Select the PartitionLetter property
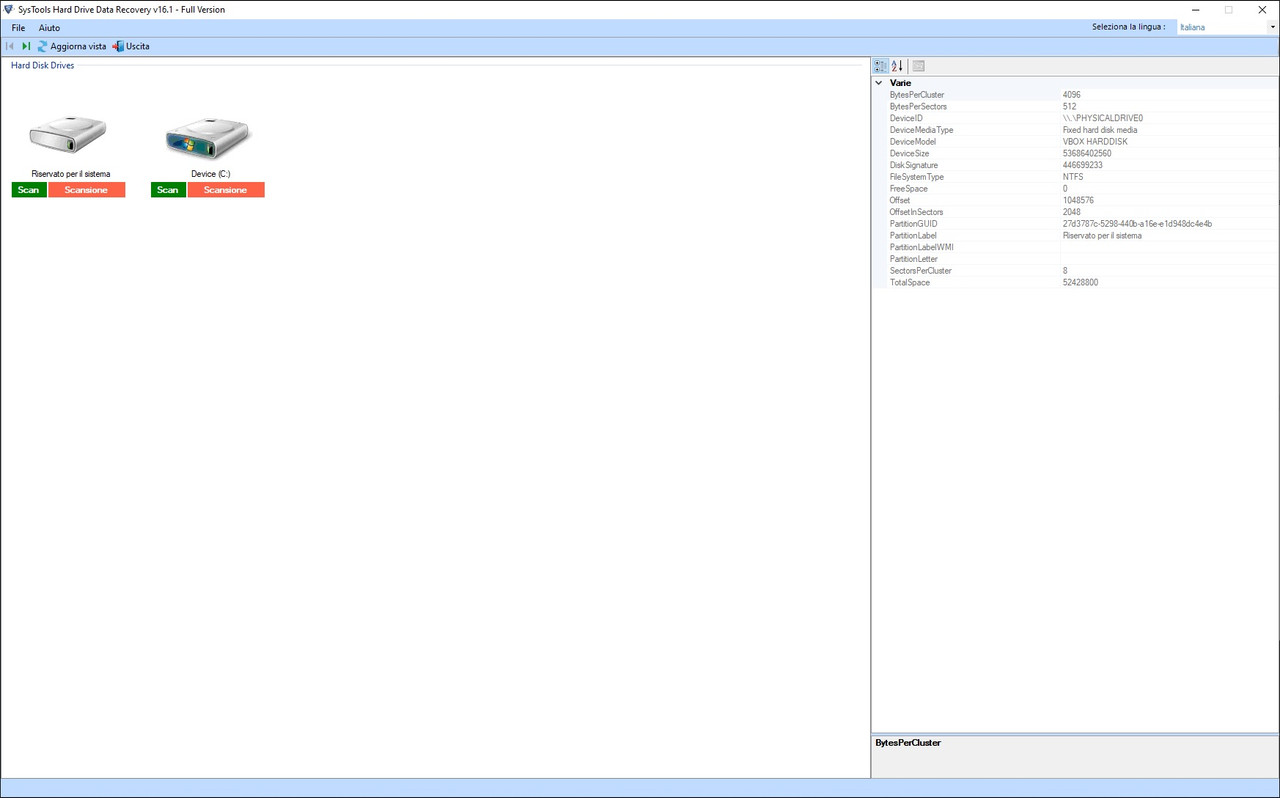Screen dimensions: 1280x798 [914, 259]
